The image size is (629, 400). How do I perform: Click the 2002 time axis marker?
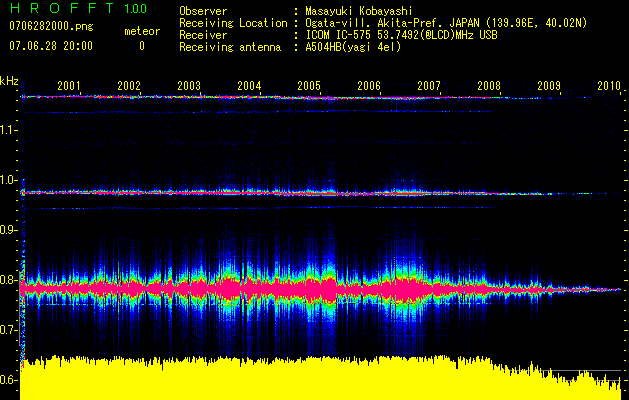(x=129, y=85)
